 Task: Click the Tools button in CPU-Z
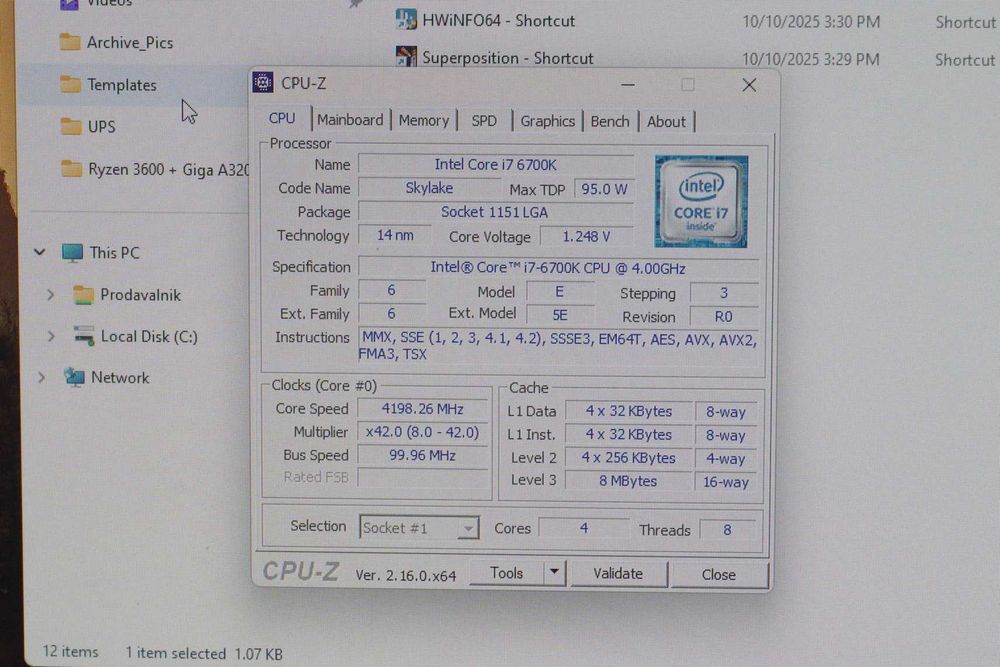[507, 573]
